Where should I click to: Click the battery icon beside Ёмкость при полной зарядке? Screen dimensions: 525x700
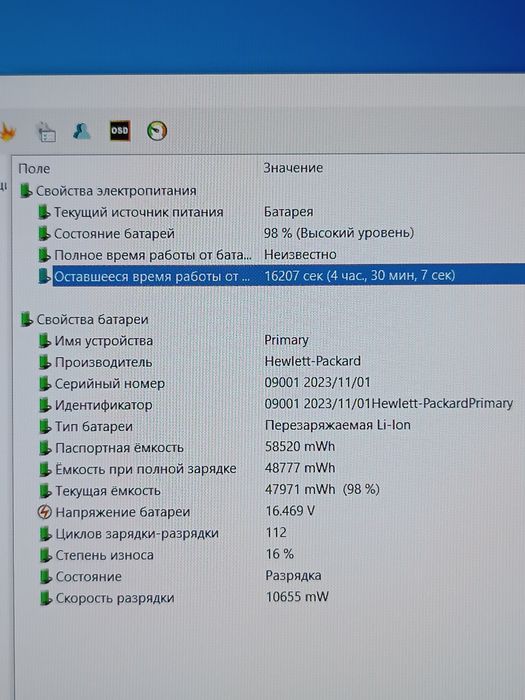(45, 469)
